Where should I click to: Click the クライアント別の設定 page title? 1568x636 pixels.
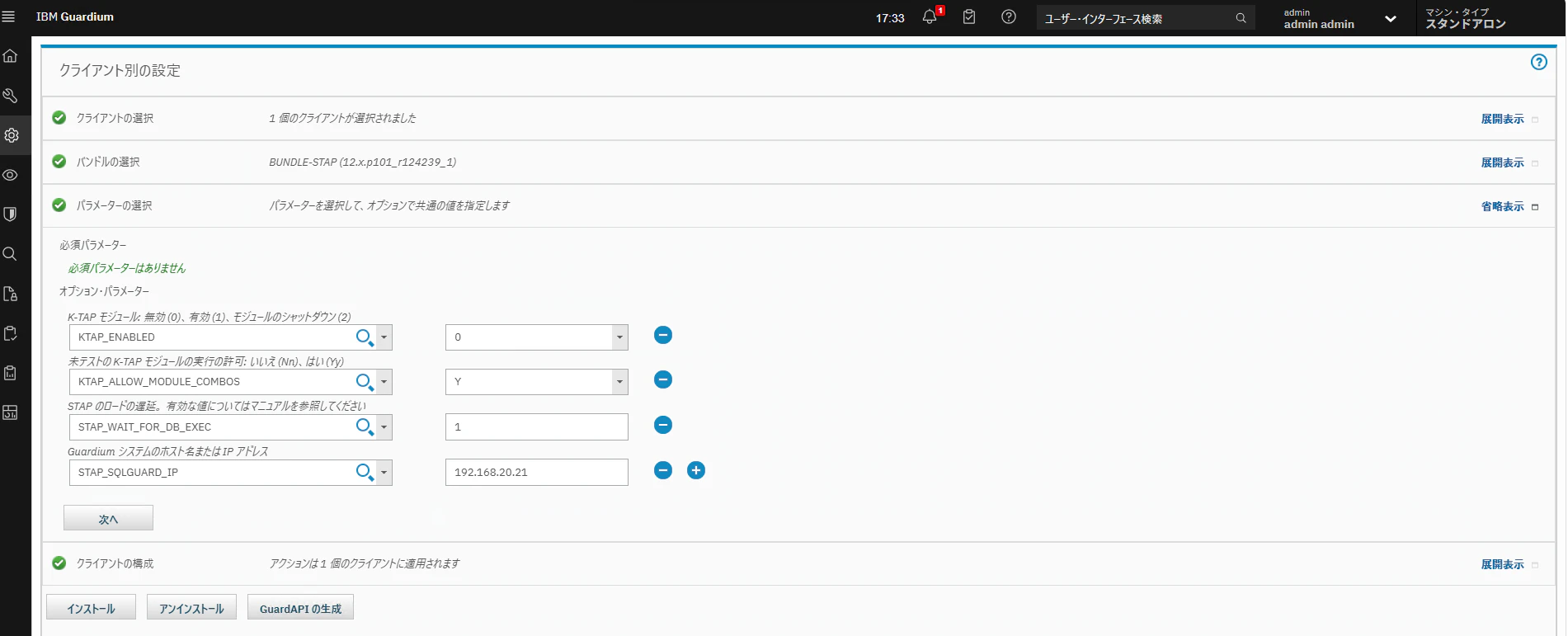pyautogui.click(x=120, y=71)
